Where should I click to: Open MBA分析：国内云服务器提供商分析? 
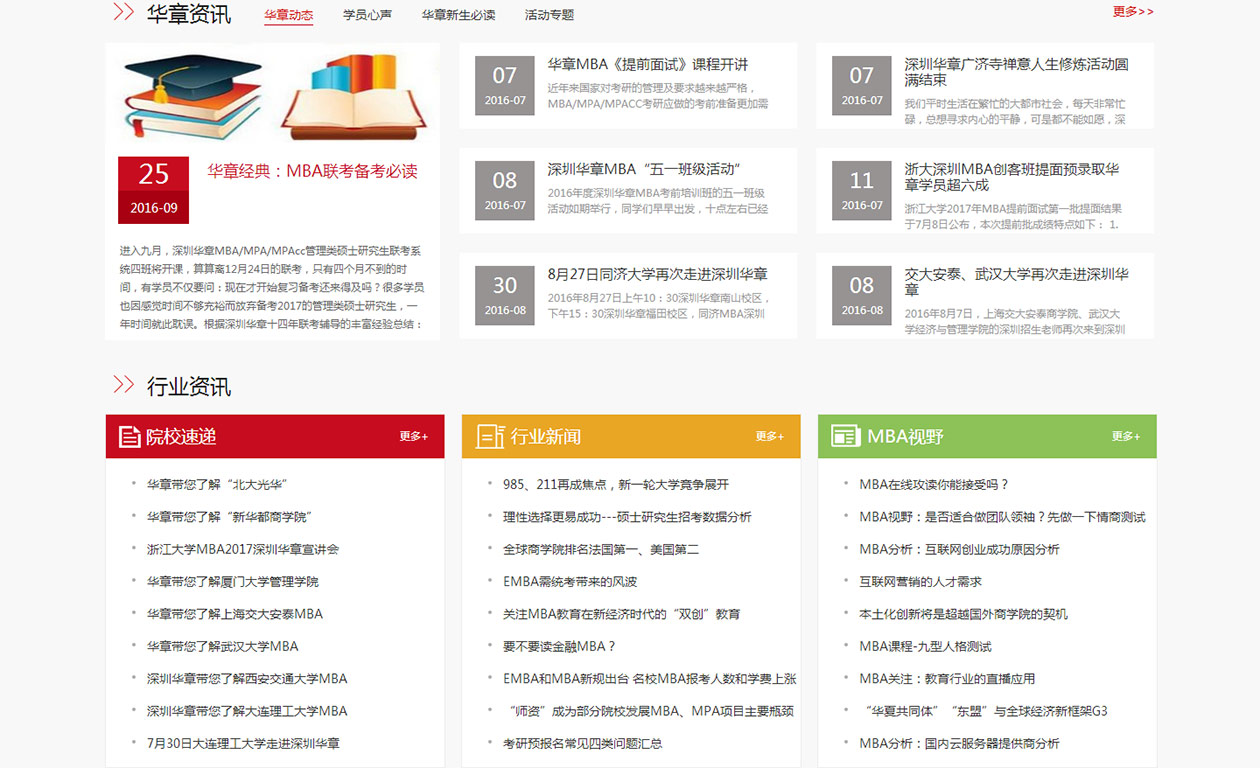point(959,743)
